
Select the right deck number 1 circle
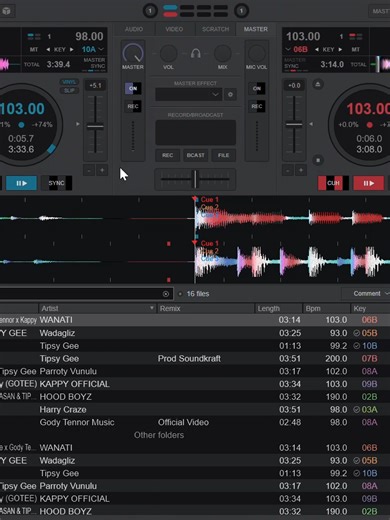coord(241,11)
